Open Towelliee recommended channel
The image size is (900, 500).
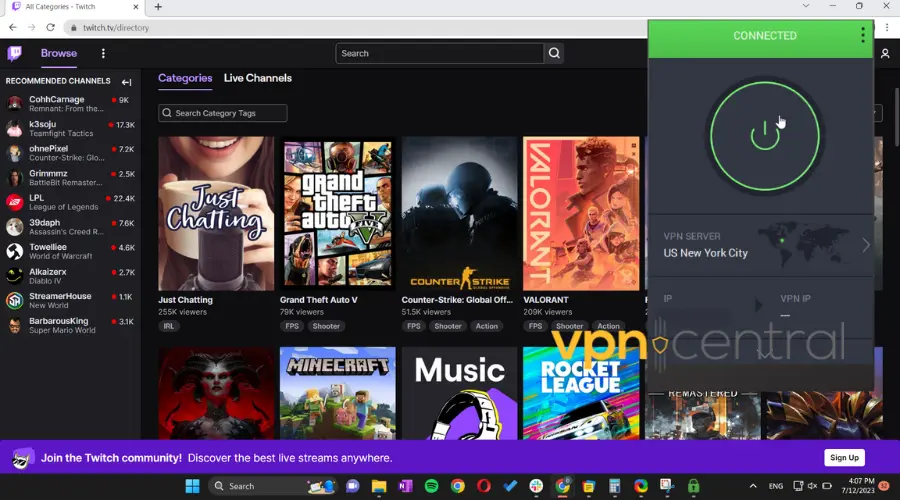(x=70, y=251)
